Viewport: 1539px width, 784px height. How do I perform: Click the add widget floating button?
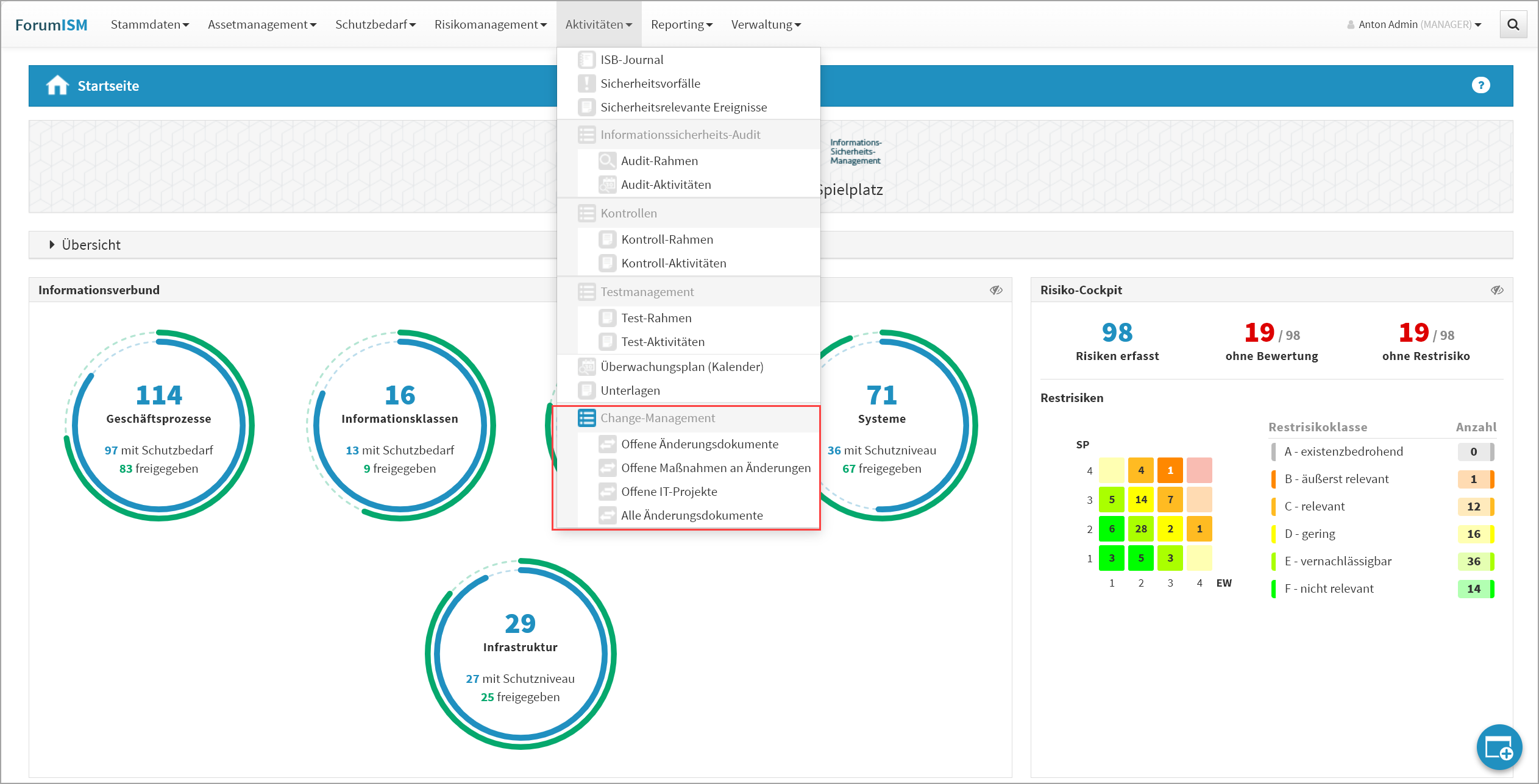pyautogui.click(x=1498, y=747)
